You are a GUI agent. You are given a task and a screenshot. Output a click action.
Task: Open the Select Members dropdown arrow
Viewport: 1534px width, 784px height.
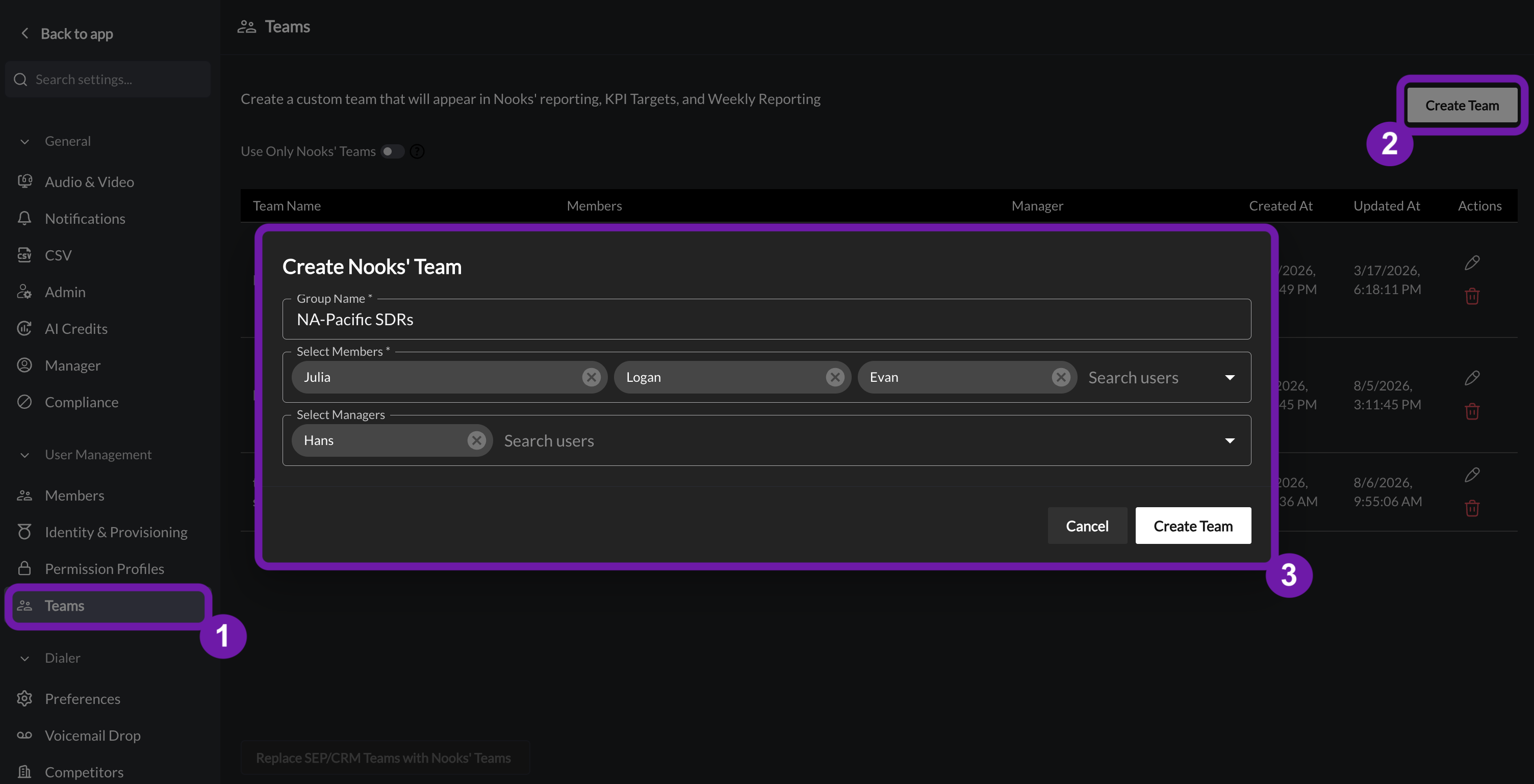1230,377
